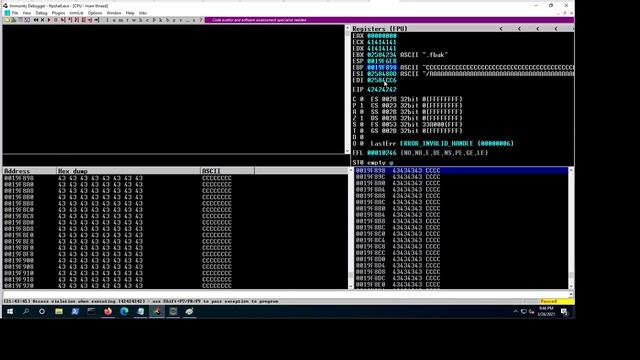
Task: Click the dump pane vertical scrollbar
Action: (x=351, y=229)
